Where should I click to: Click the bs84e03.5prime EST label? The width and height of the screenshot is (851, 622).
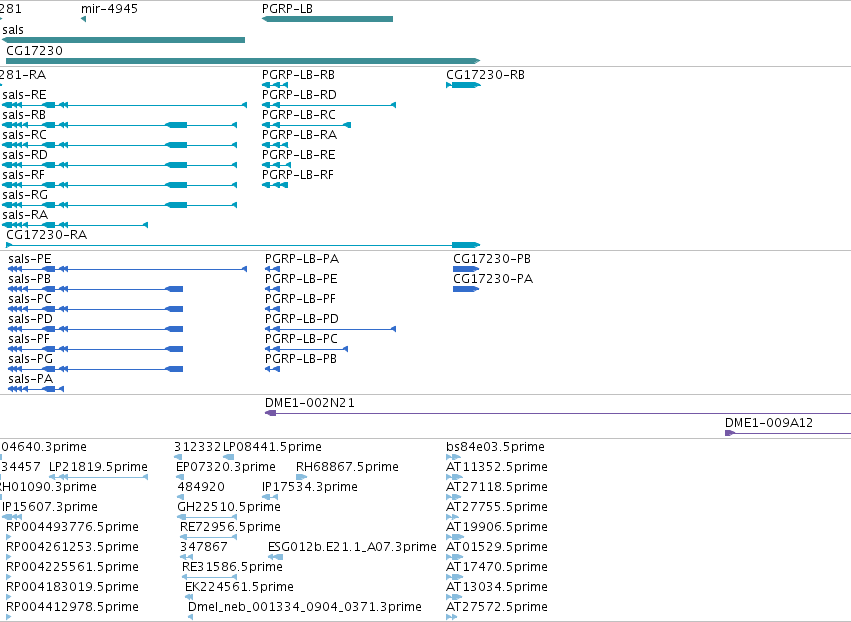point(495,447)
